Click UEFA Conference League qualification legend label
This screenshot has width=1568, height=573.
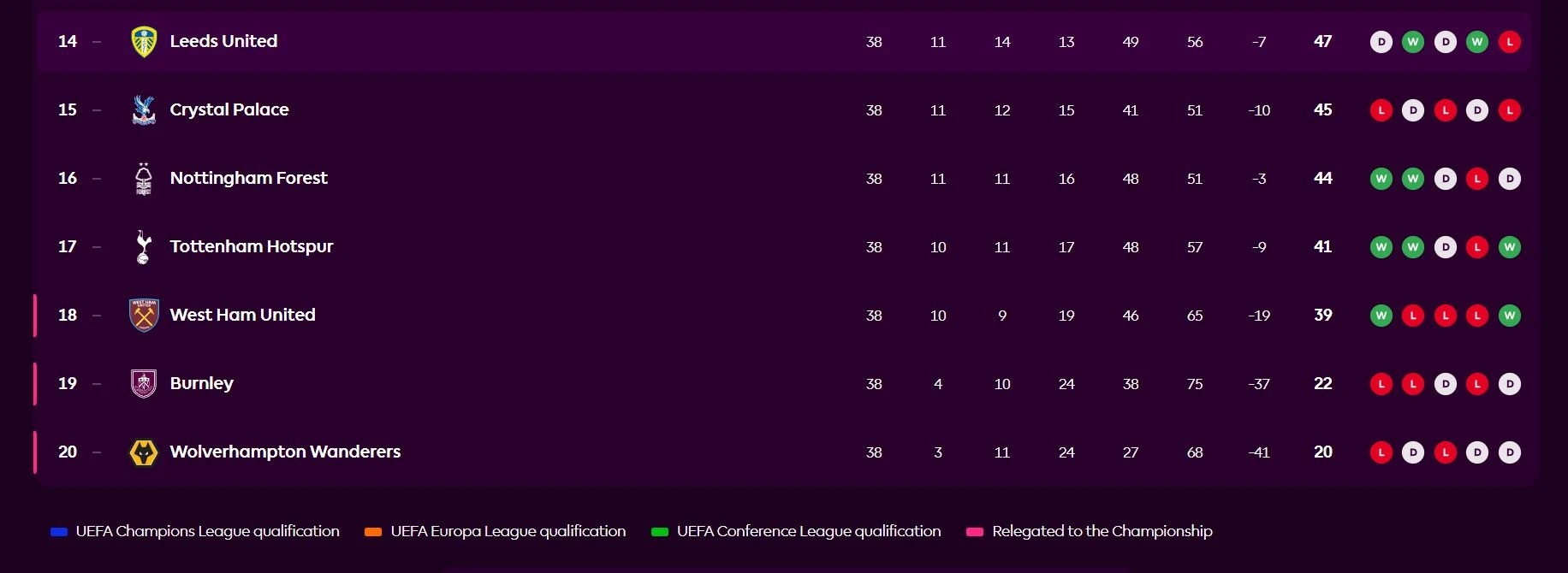pos(809,531)
